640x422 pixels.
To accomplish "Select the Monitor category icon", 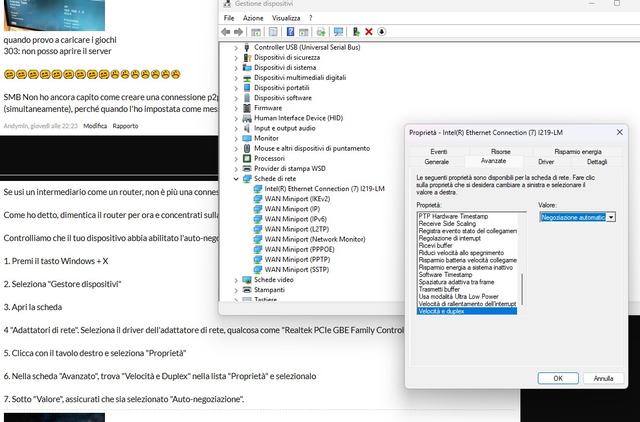I will tap(247, 138).
